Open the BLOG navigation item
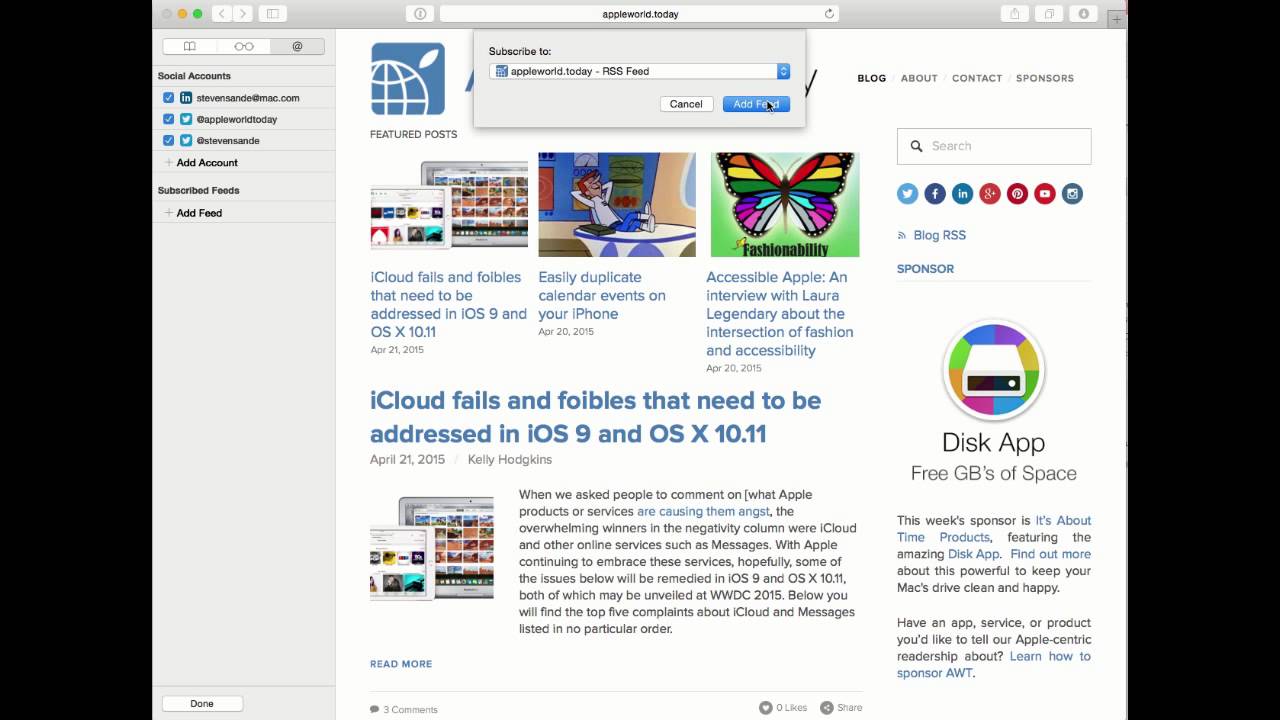Image resolution: width=1280 pixels, height=720 pixels. (871, 78)
